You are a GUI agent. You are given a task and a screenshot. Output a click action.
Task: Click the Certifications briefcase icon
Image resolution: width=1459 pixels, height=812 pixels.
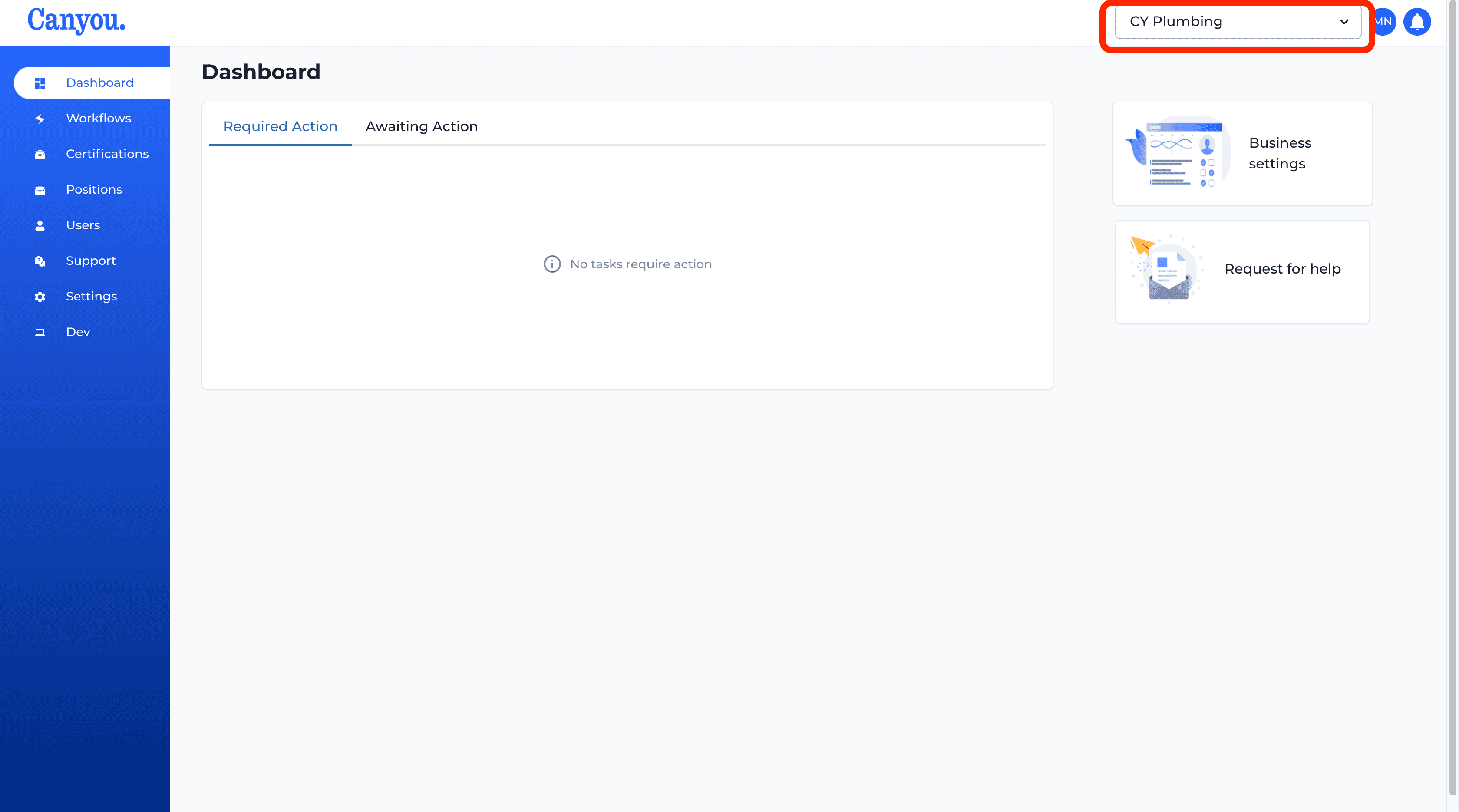tap(40, 155)
